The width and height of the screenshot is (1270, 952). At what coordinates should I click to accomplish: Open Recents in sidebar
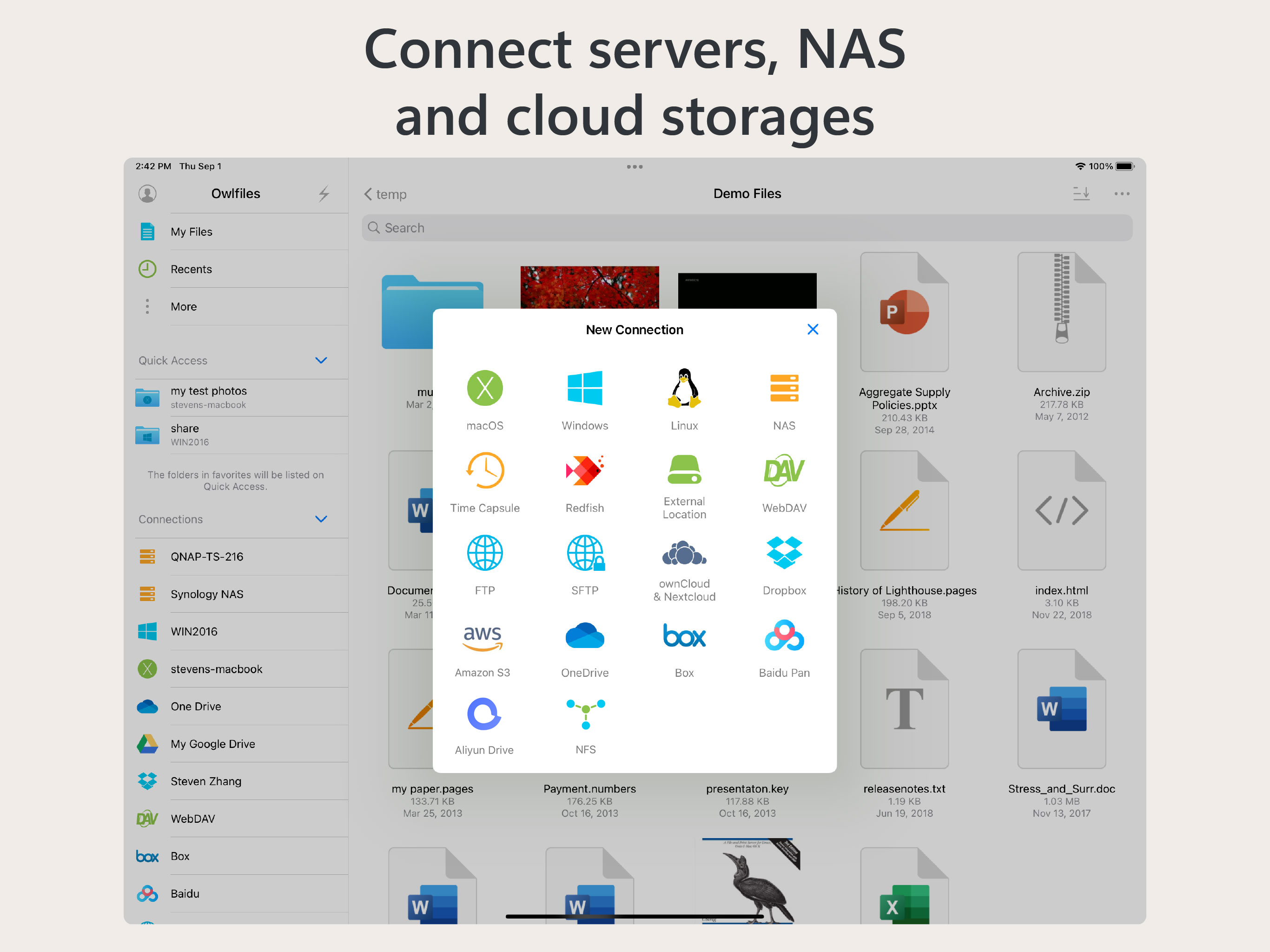(191, 269)
